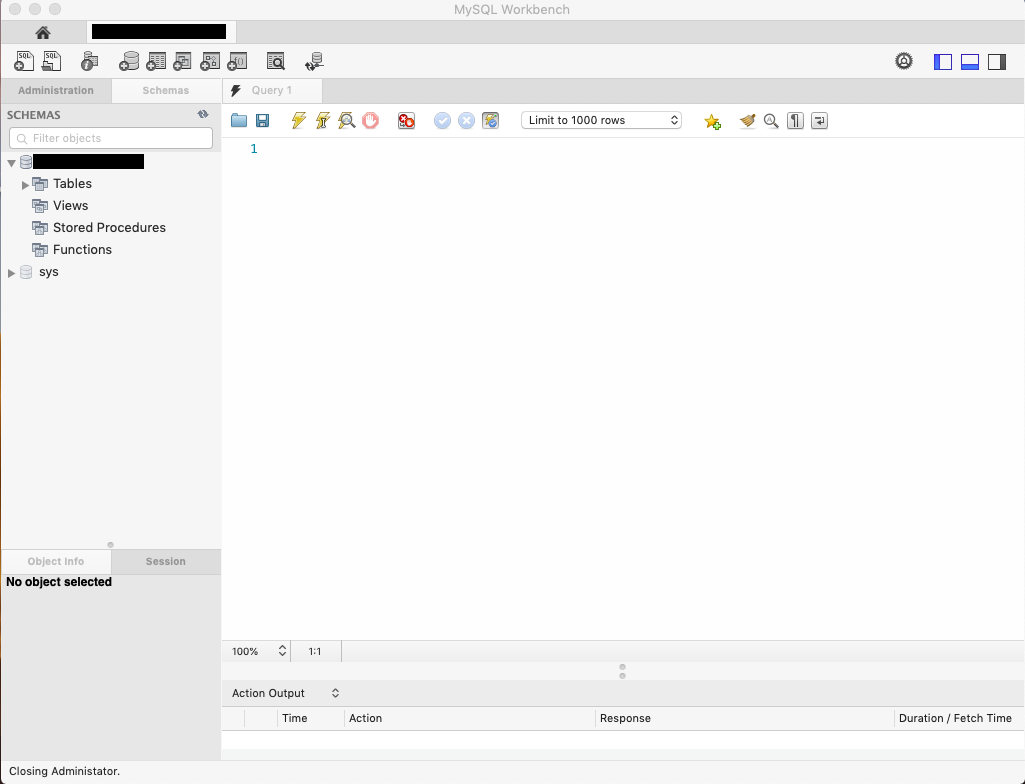1025x784 pixels.
Task: Open the redacted connection tab
Action: pos(161,31)
